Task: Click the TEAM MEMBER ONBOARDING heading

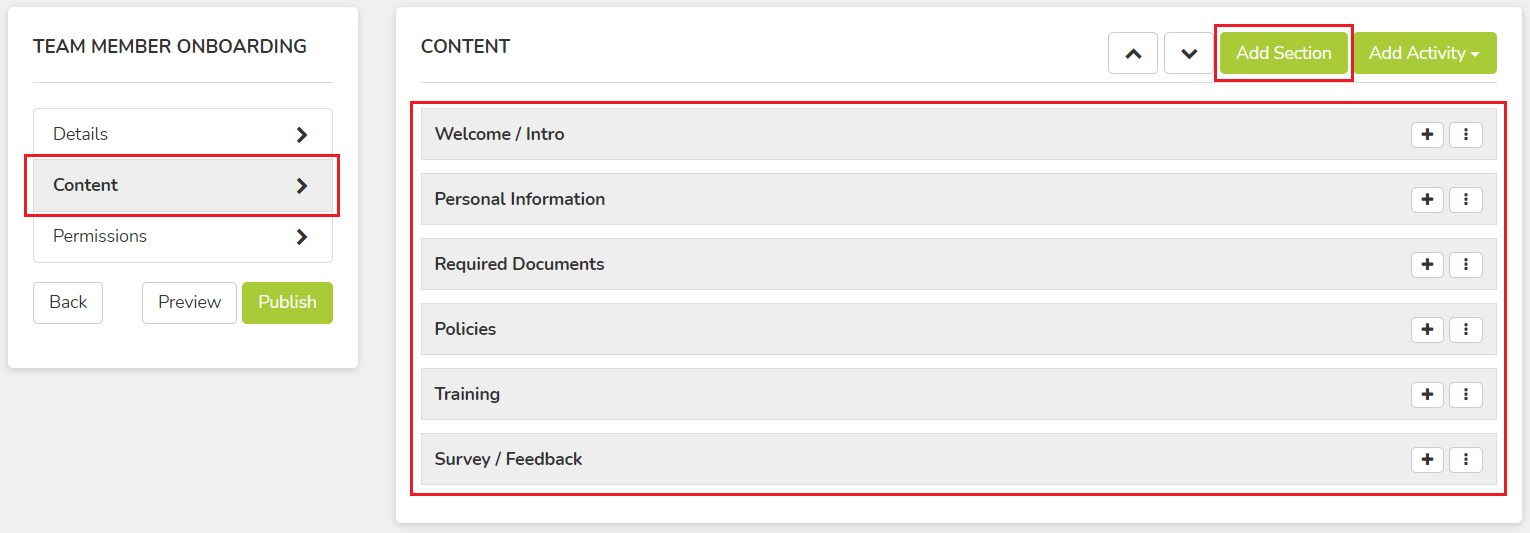Action: click(170, 46)
